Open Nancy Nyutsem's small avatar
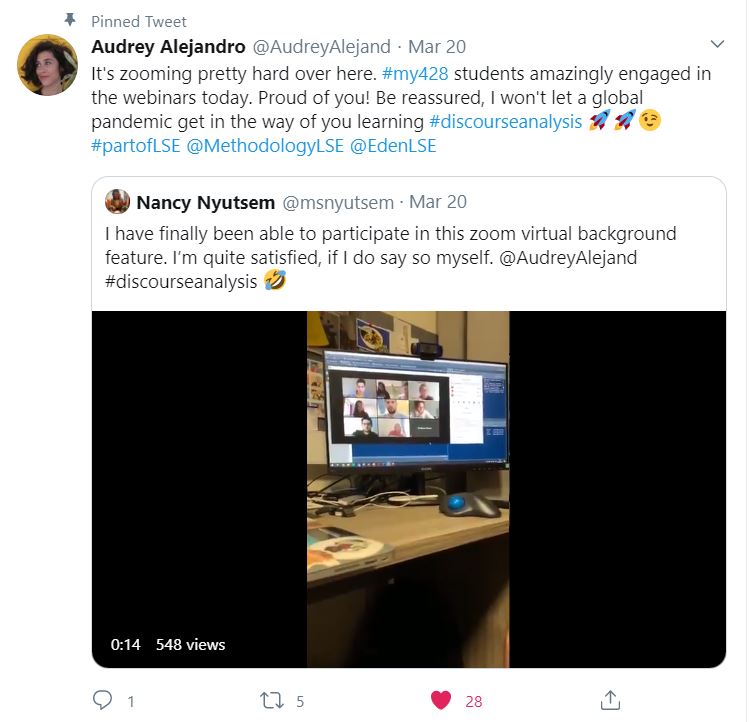This screenshot has width=752, height=722. pos(118,201)
